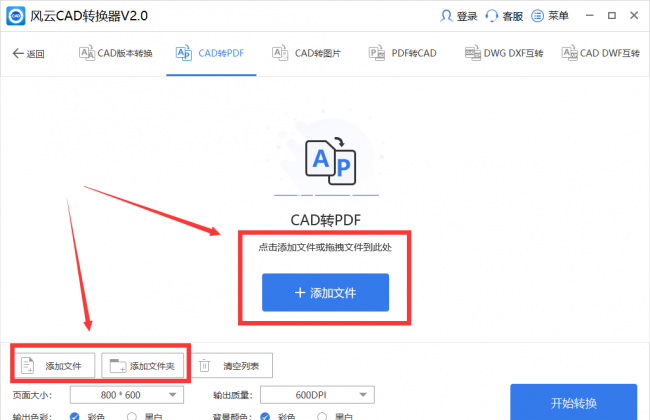Viewport: 650px width, 420px height.
Task: Open 客服 via the headset icon
Action: 492,16
